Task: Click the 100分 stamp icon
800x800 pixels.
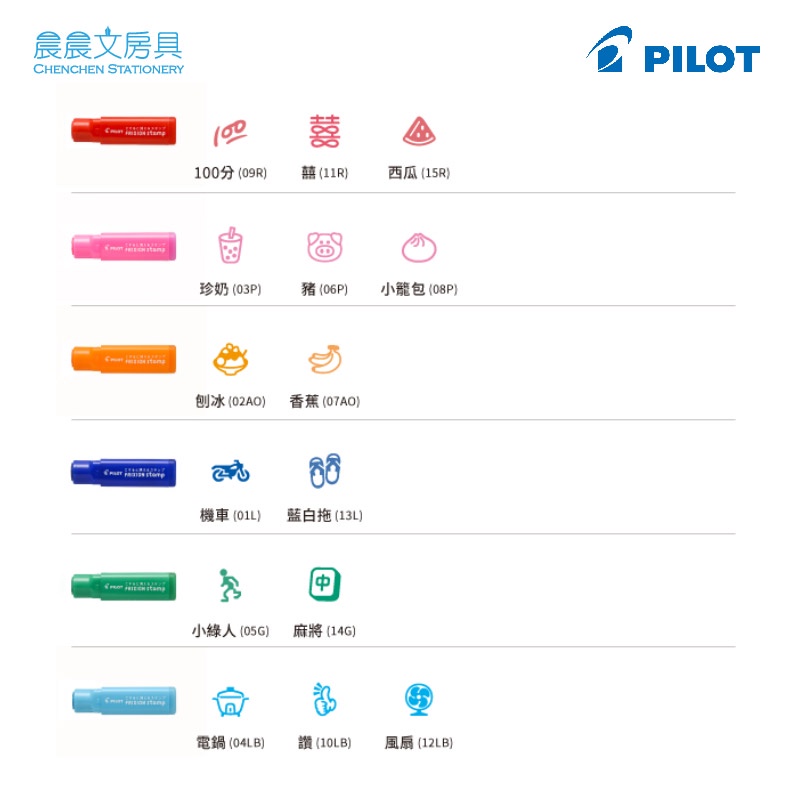Action: (230, 133)
